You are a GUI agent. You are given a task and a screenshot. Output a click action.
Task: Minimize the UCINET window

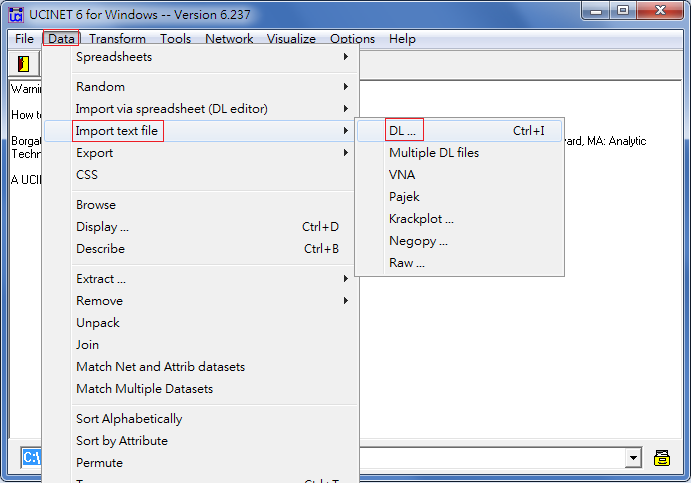tap(596, 11)
